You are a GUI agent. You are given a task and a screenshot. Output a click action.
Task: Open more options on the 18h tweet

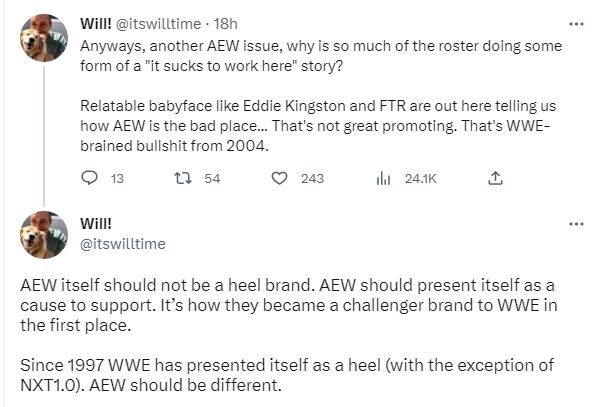pyautogui.click(x=576, y=24)
